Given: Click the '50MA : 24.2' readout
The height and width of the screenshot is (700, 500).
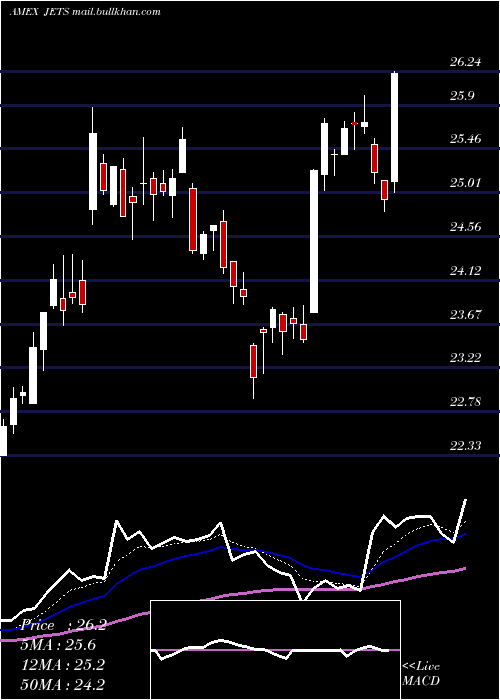Looking at the screenshot, I should 63,684.
